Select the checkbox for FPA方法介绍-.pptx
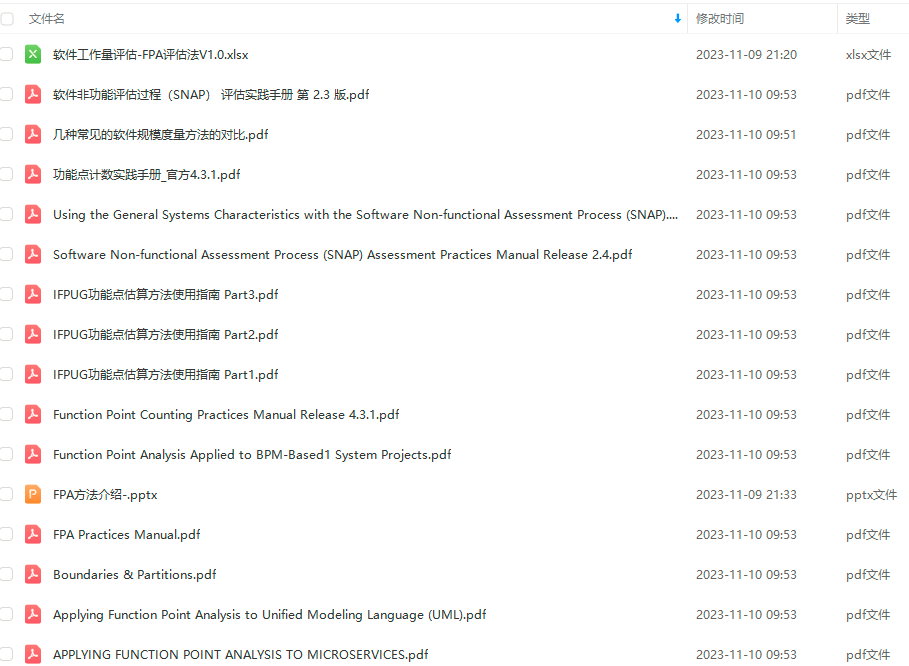This screenshot has height=666, width=909. click(7, 494)
